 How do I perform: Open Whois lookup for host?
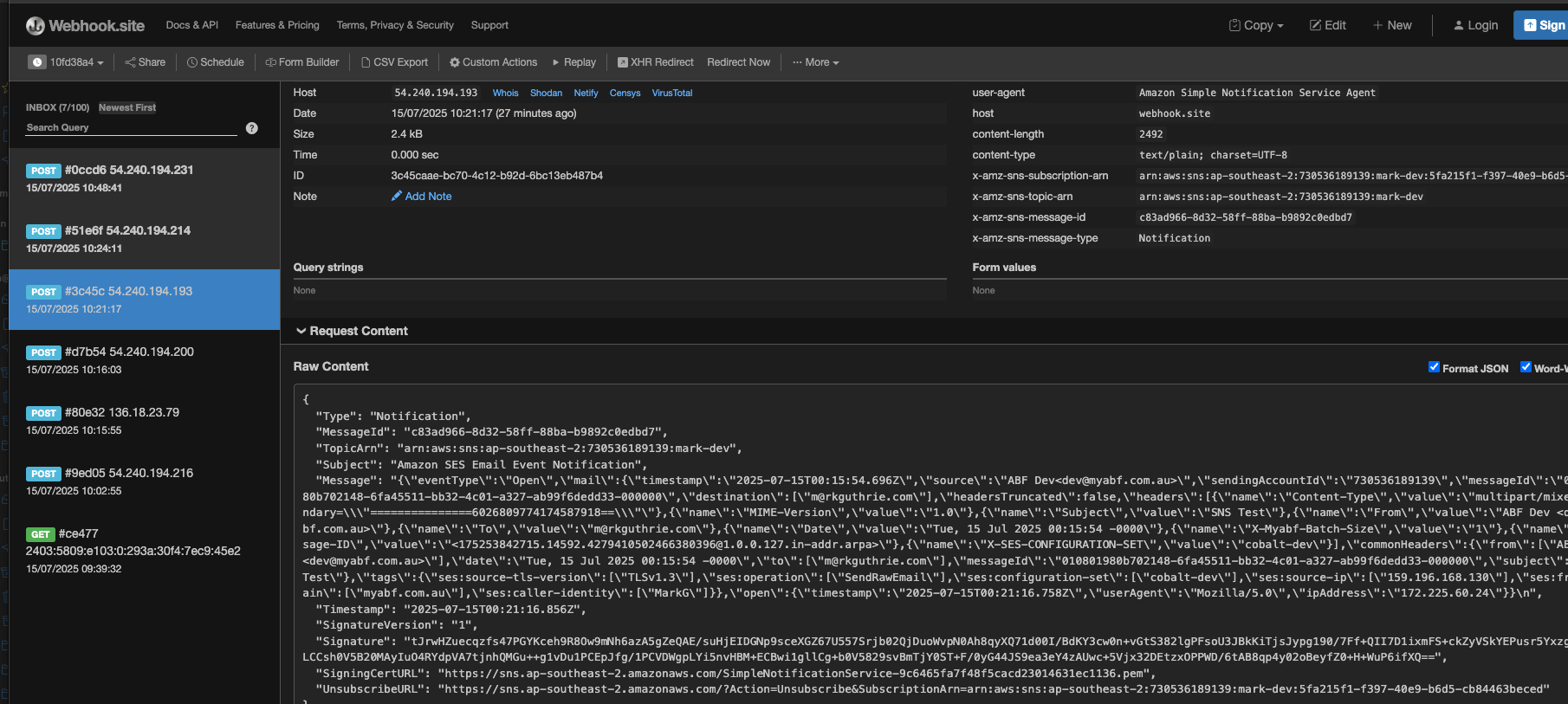pyautogui.click(x=505, y=93)
